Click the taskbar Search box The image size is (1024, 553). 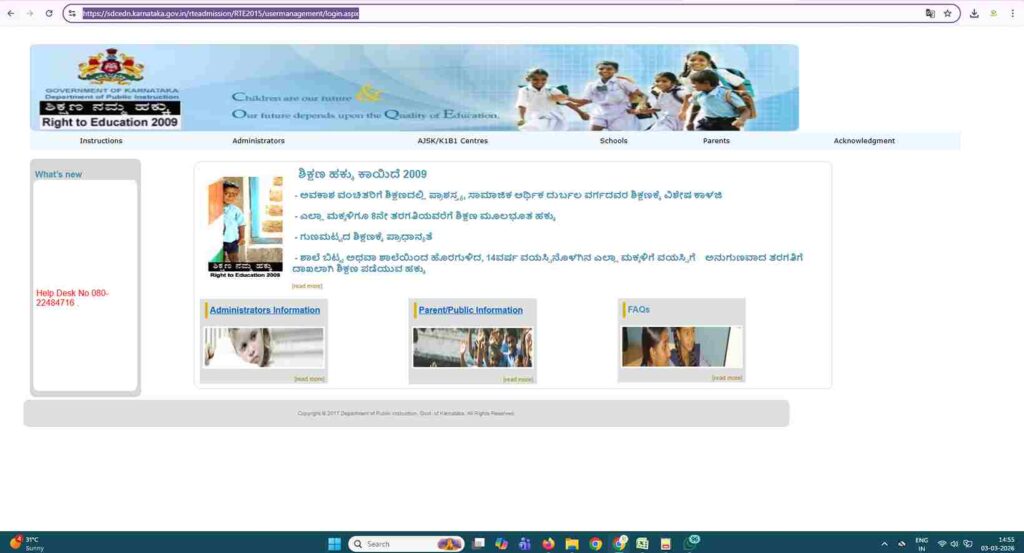406,543
